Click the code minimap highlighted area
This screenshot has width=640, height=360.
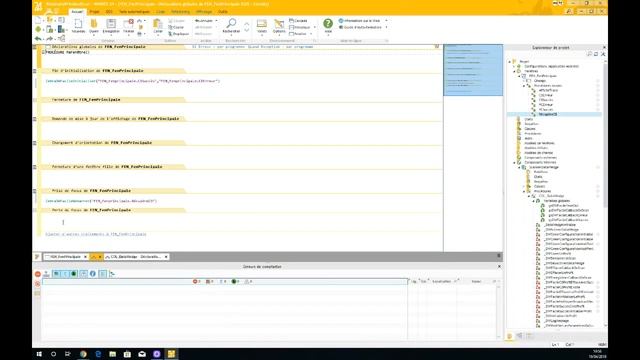(x=473, y=70)
